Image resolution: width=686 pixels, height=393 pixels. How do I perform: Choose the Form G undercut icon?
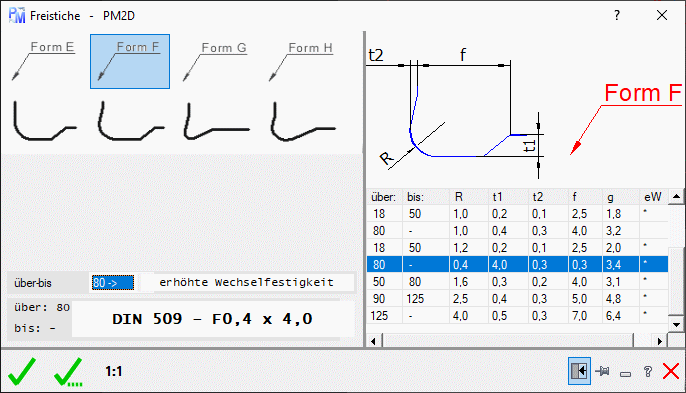click(x=216, y=61)
